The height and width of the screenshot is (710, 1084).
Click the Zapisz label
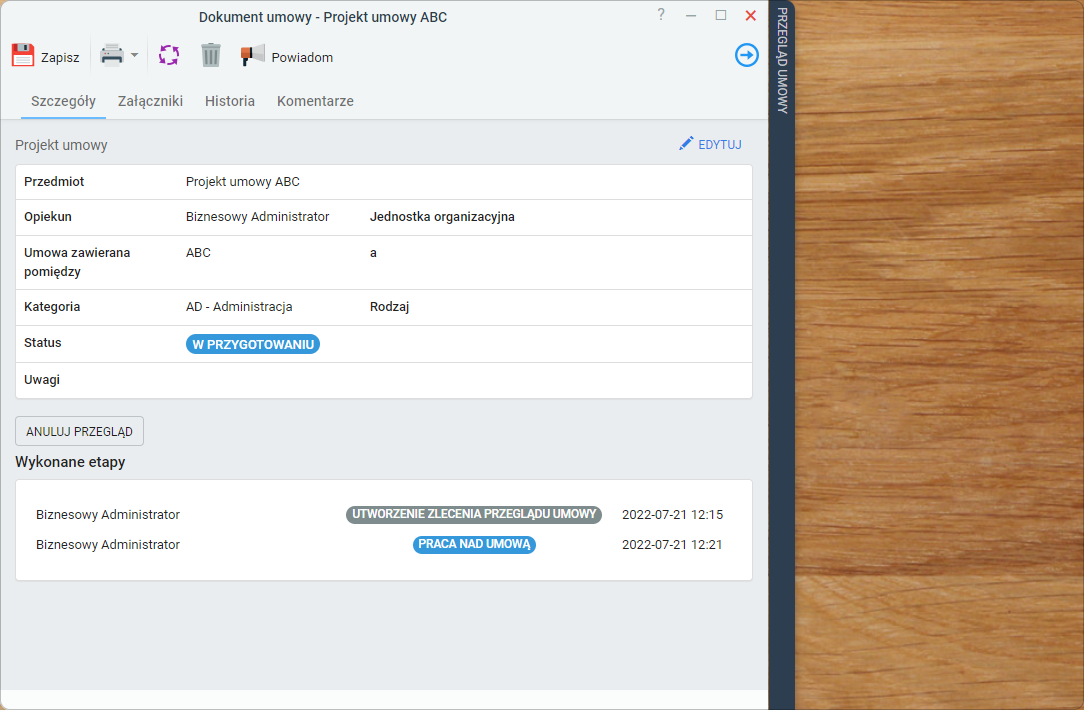[x=60, y=57]
